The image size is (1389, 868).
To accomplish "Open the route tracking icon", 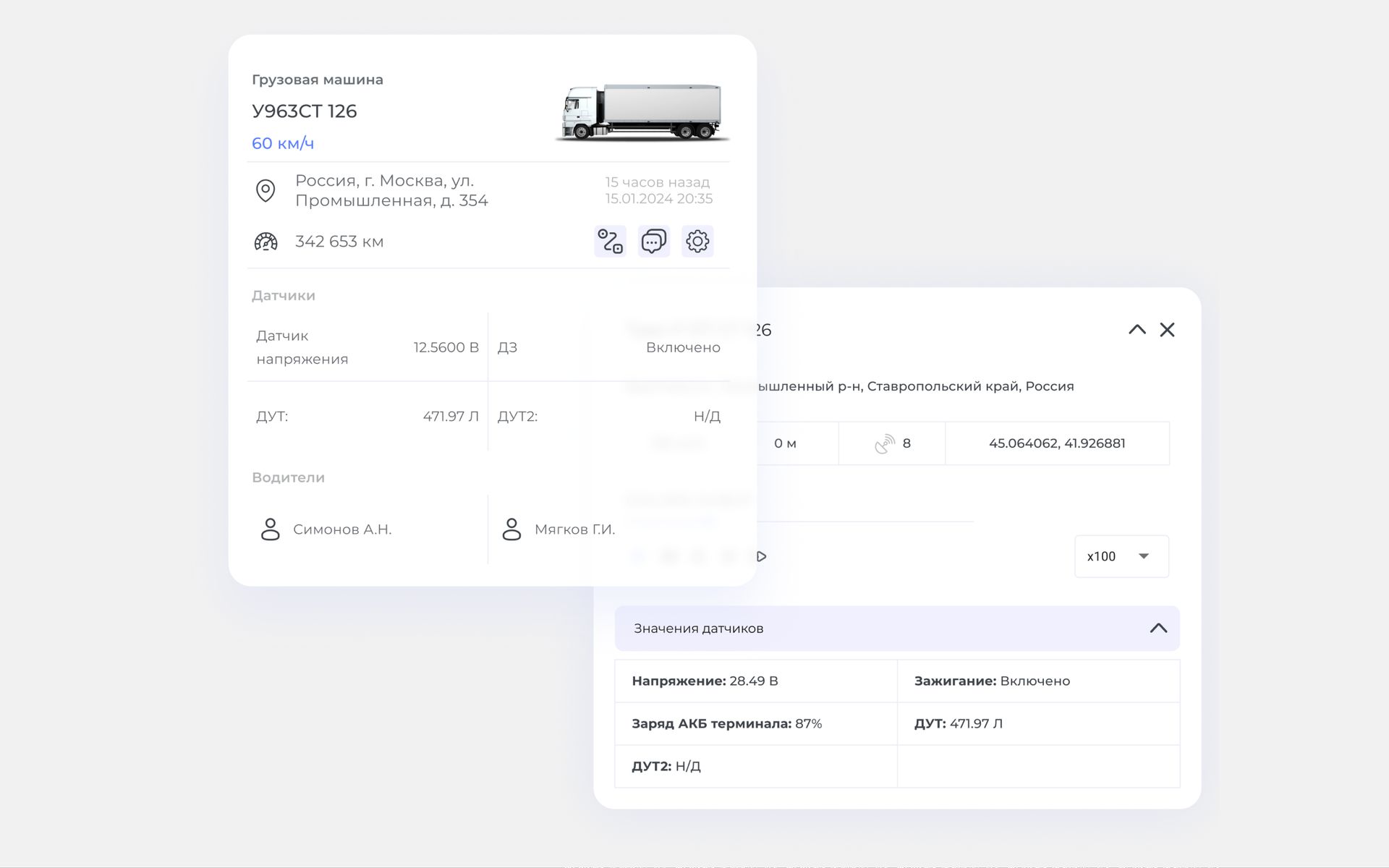I will (x=610, y=242).
